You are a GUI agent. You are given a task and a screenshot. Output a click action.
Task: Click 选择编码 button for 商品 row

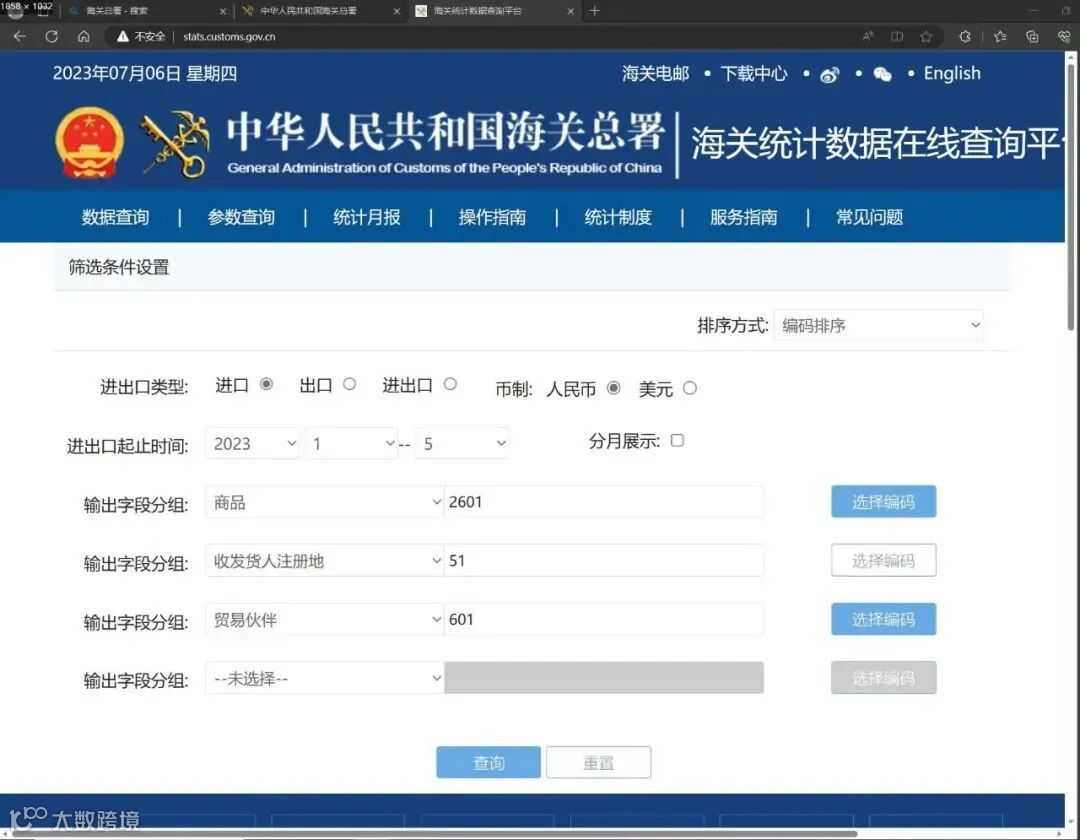coord(884,501)
